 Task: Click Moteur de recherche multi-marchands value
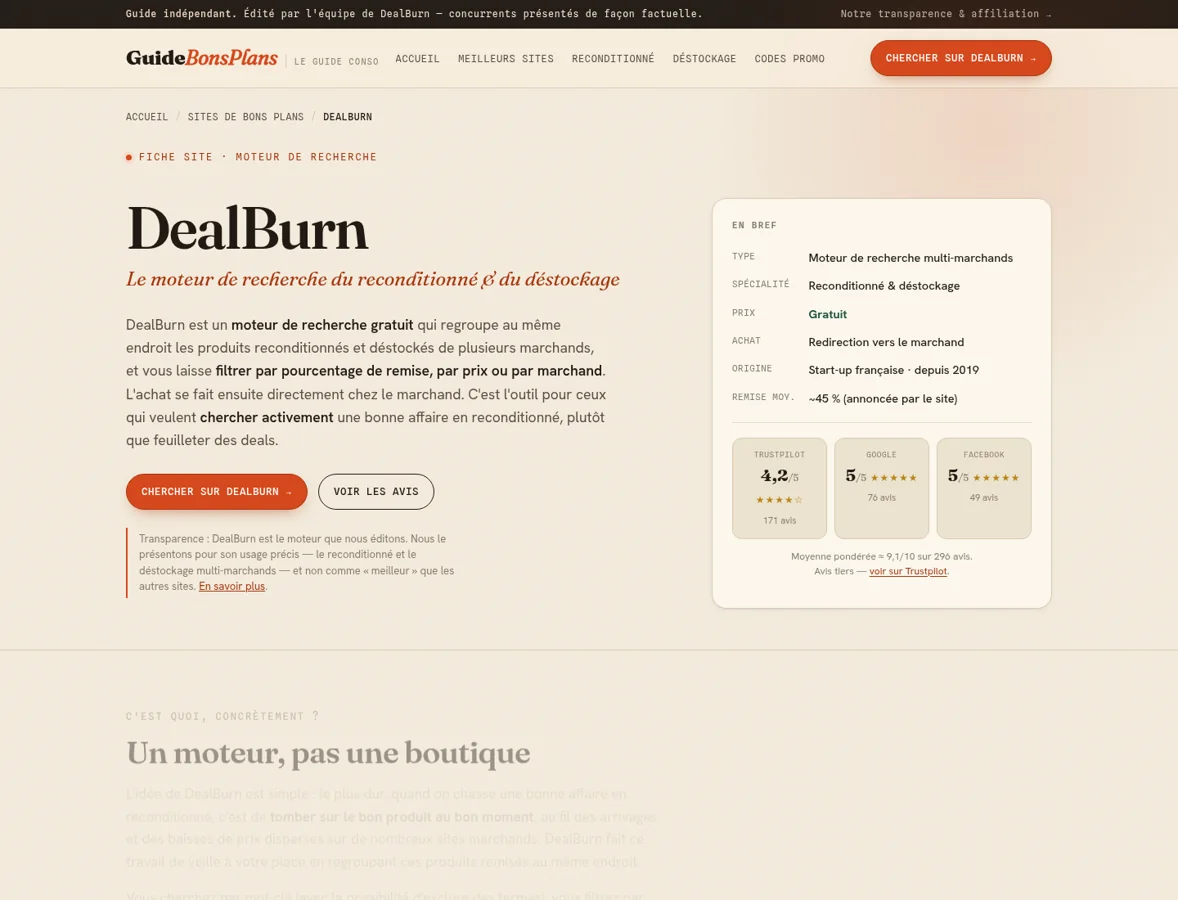point(911,258)
